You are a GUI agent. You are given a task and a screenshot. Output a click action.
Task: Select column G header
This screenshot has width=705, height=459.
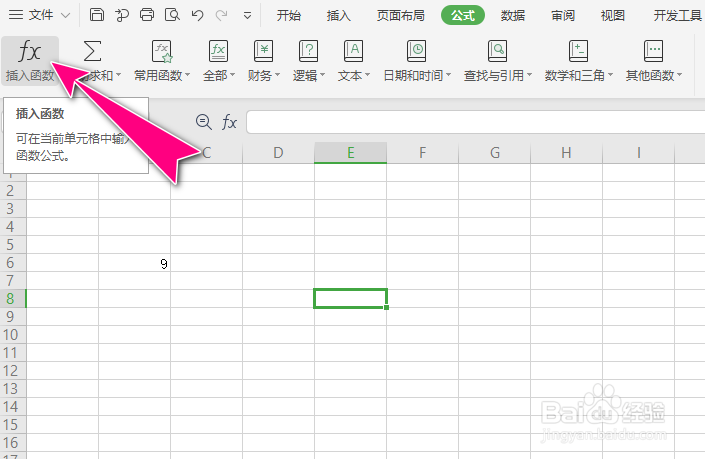pos(495,153)
